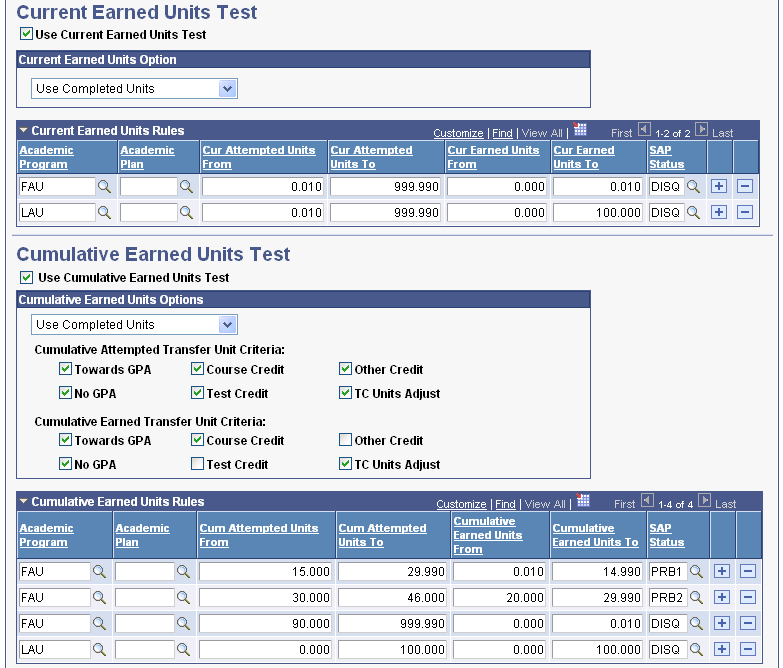Edit Cum Attempted Units To value 46.000
The width and height of the screenshot is (783, 668).
(392, 598)
